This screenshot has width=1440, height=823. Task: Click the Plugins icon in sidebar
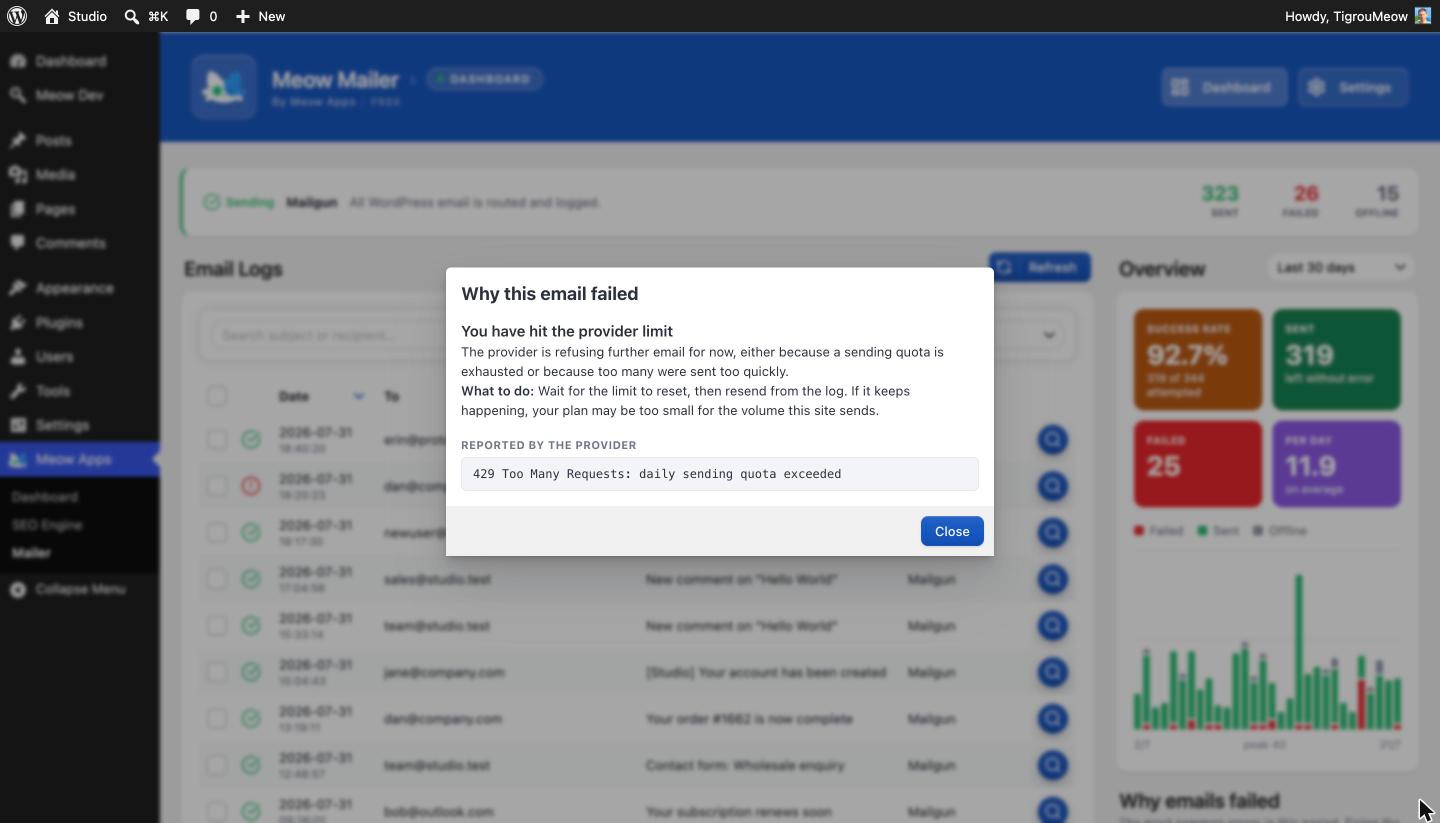tap(18, 323)
